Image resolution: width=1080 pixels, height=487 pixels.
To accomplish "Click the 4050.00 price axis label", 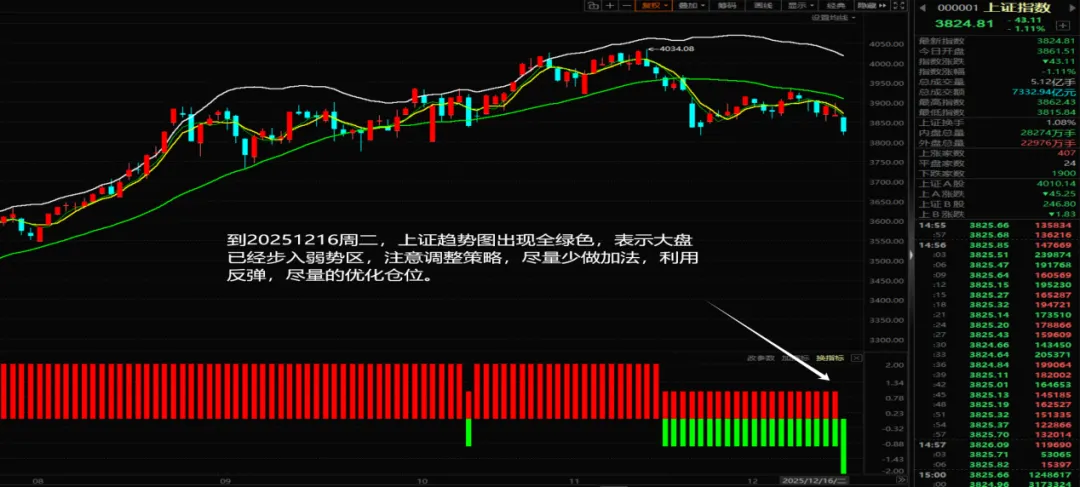I will point(888,44).
